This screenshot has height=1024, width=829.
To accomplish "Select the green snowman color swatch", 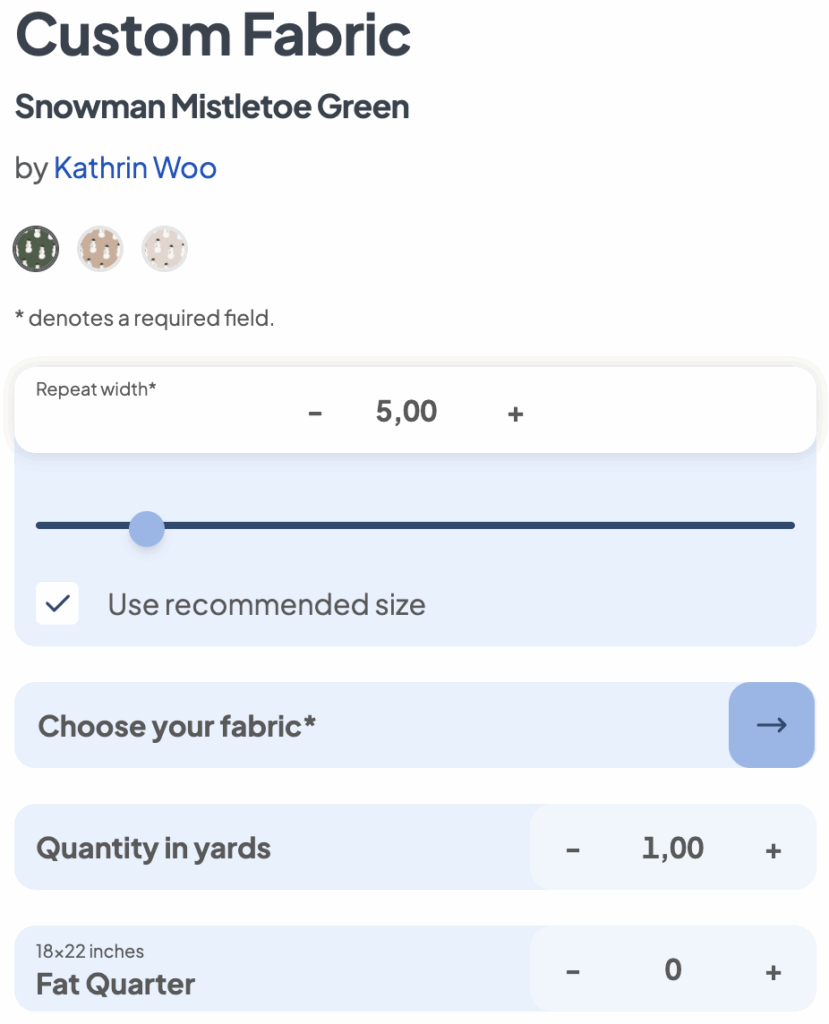I will click(x=36, y=249).
